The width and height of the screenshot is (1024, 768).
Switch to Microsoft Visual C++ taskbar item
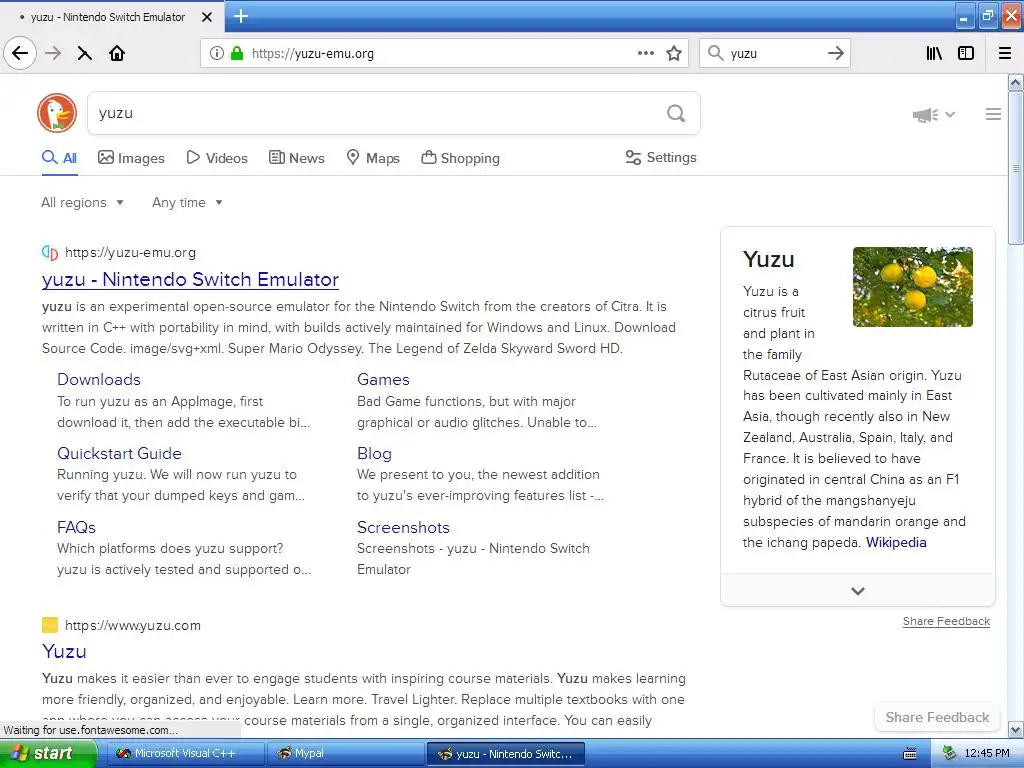point(184,754)
